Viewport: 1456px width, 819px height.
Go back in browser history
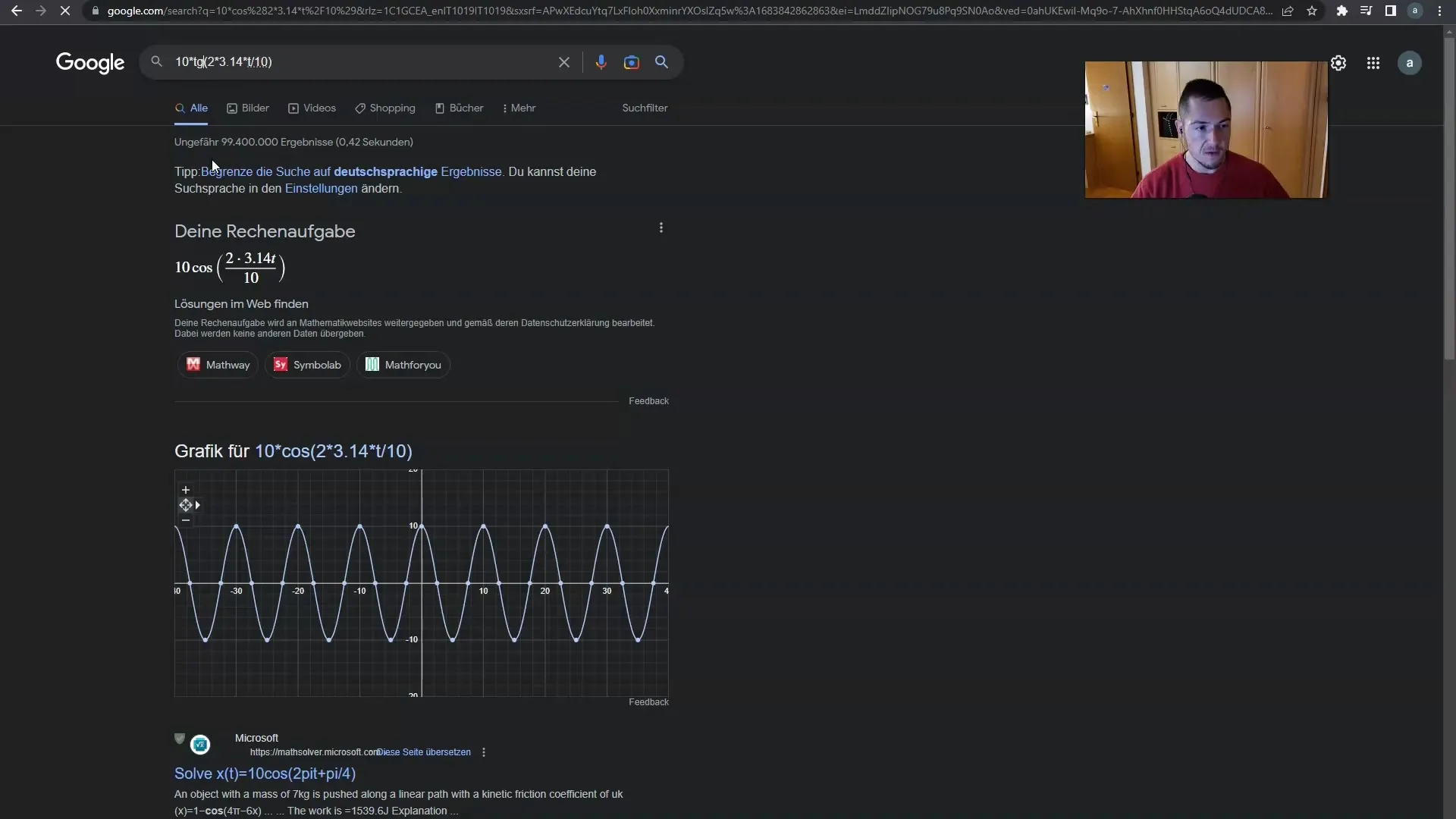16,11
